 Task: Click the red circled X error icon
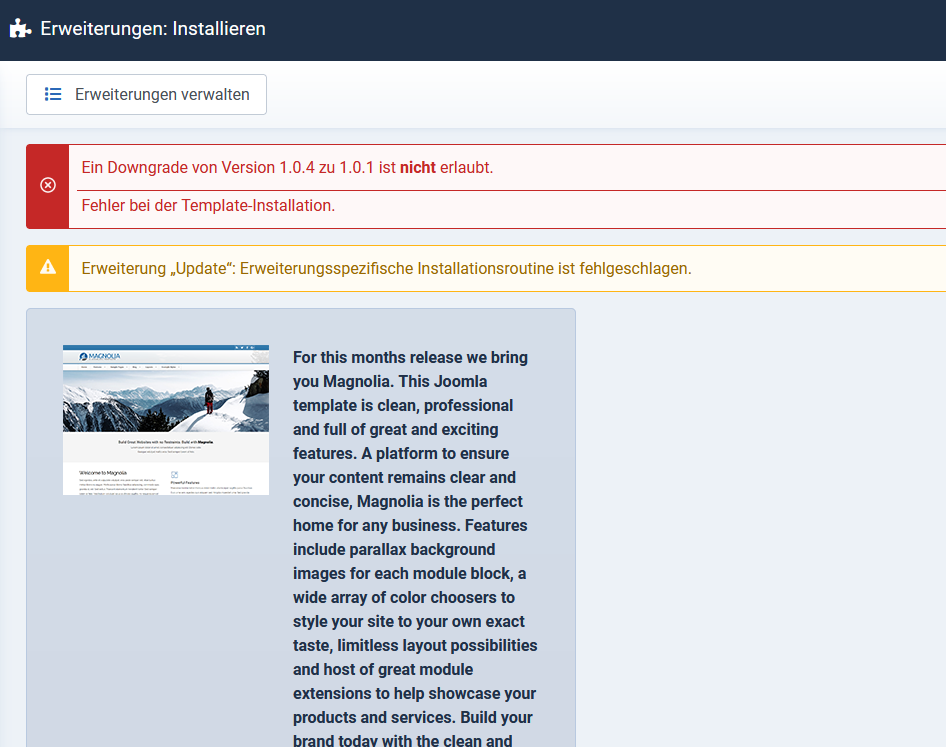click(x=47, y=186)
